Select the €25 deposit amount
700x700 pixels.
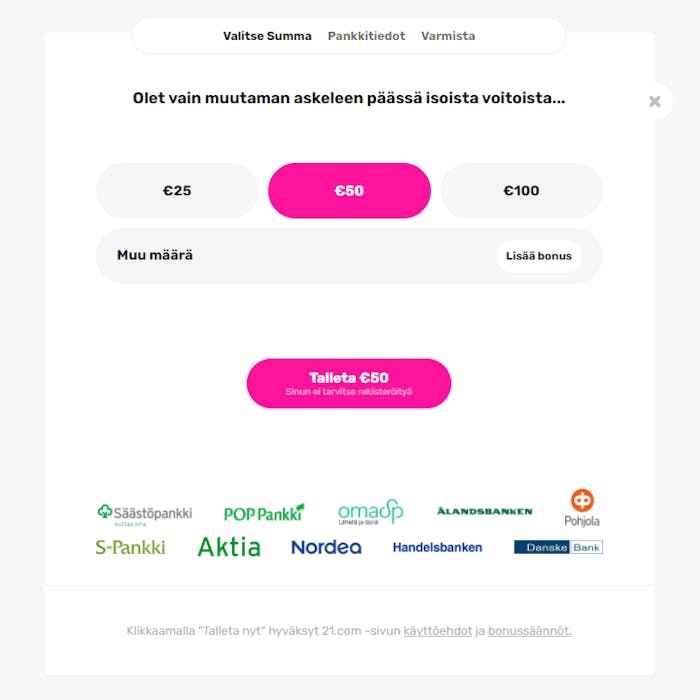pyautogui.click(x=177, y=191)
